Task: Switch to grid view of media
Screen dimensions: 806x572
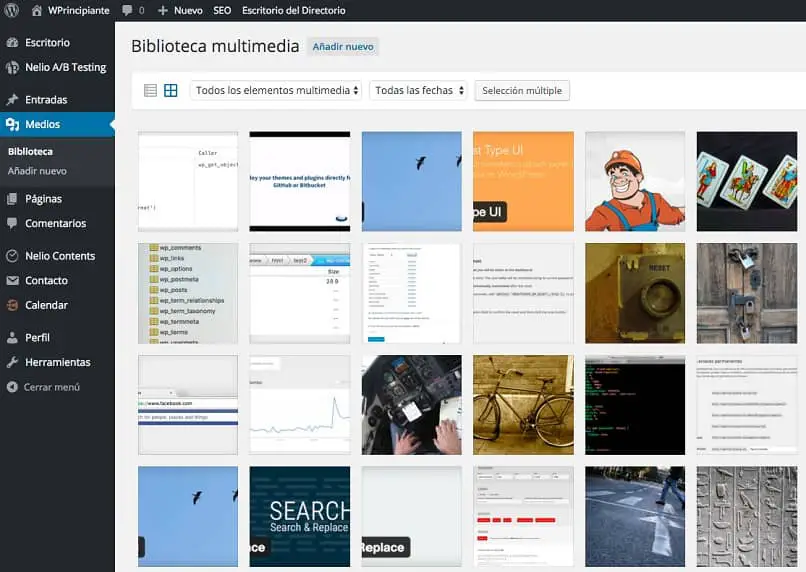Action: pyautogui.click(x=171, y=90)
